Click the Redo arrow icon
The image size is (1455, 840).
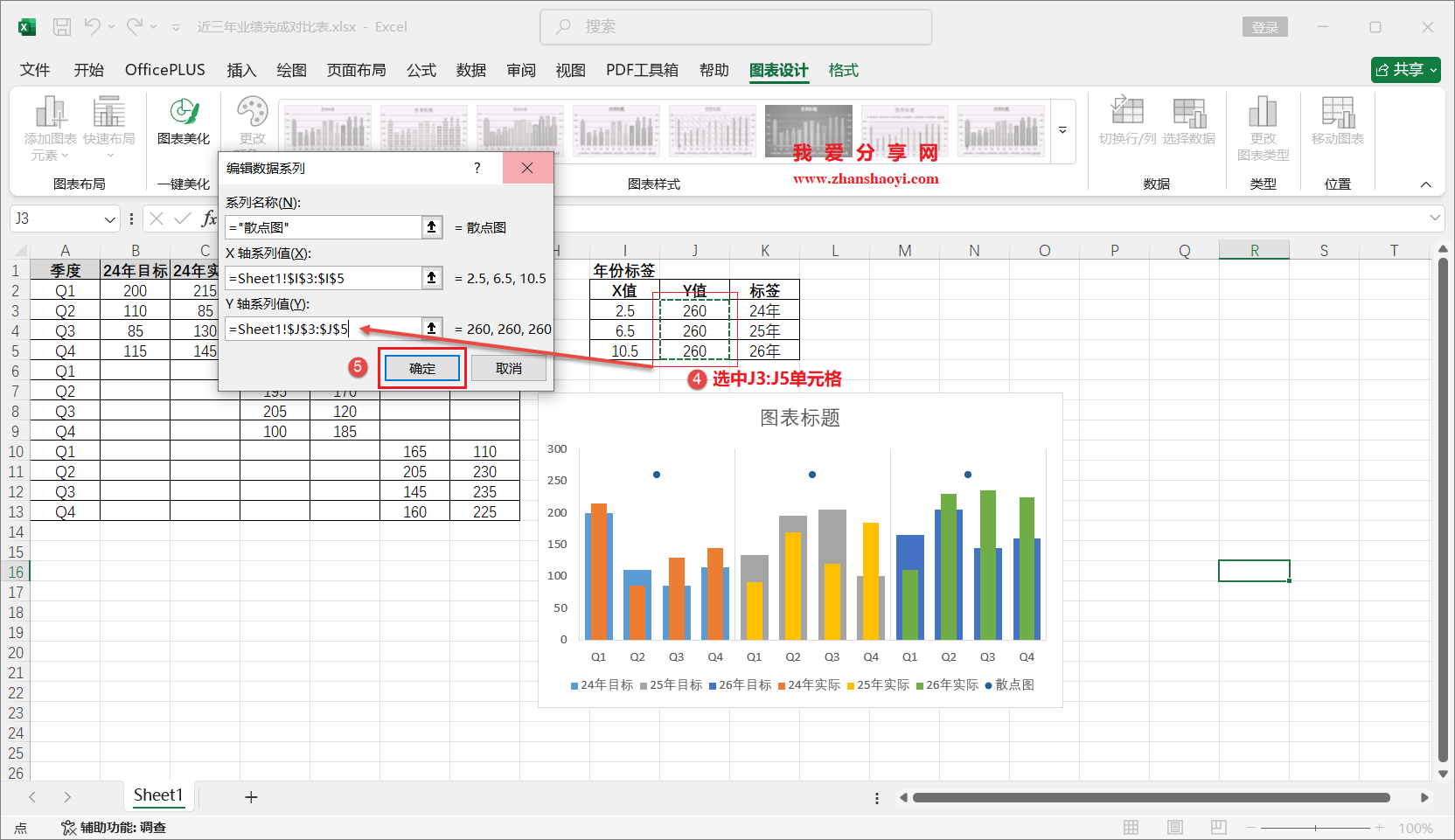[135, 27]
